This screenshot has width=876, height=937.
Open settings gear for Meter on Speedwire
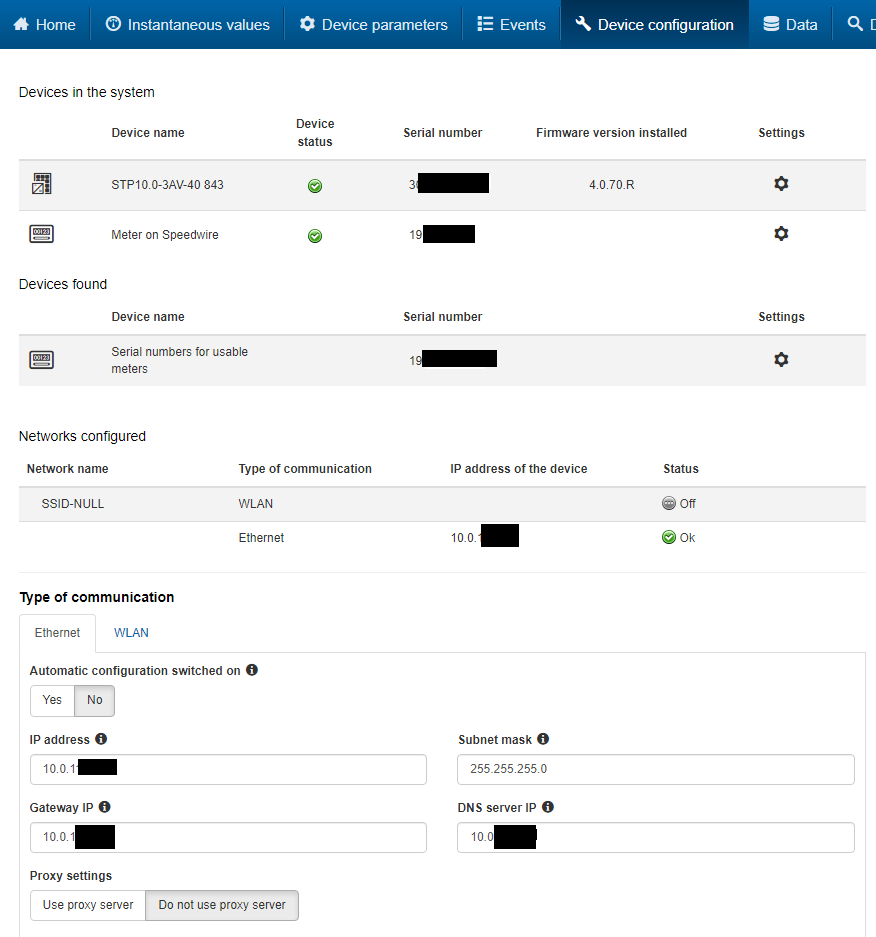781,234
